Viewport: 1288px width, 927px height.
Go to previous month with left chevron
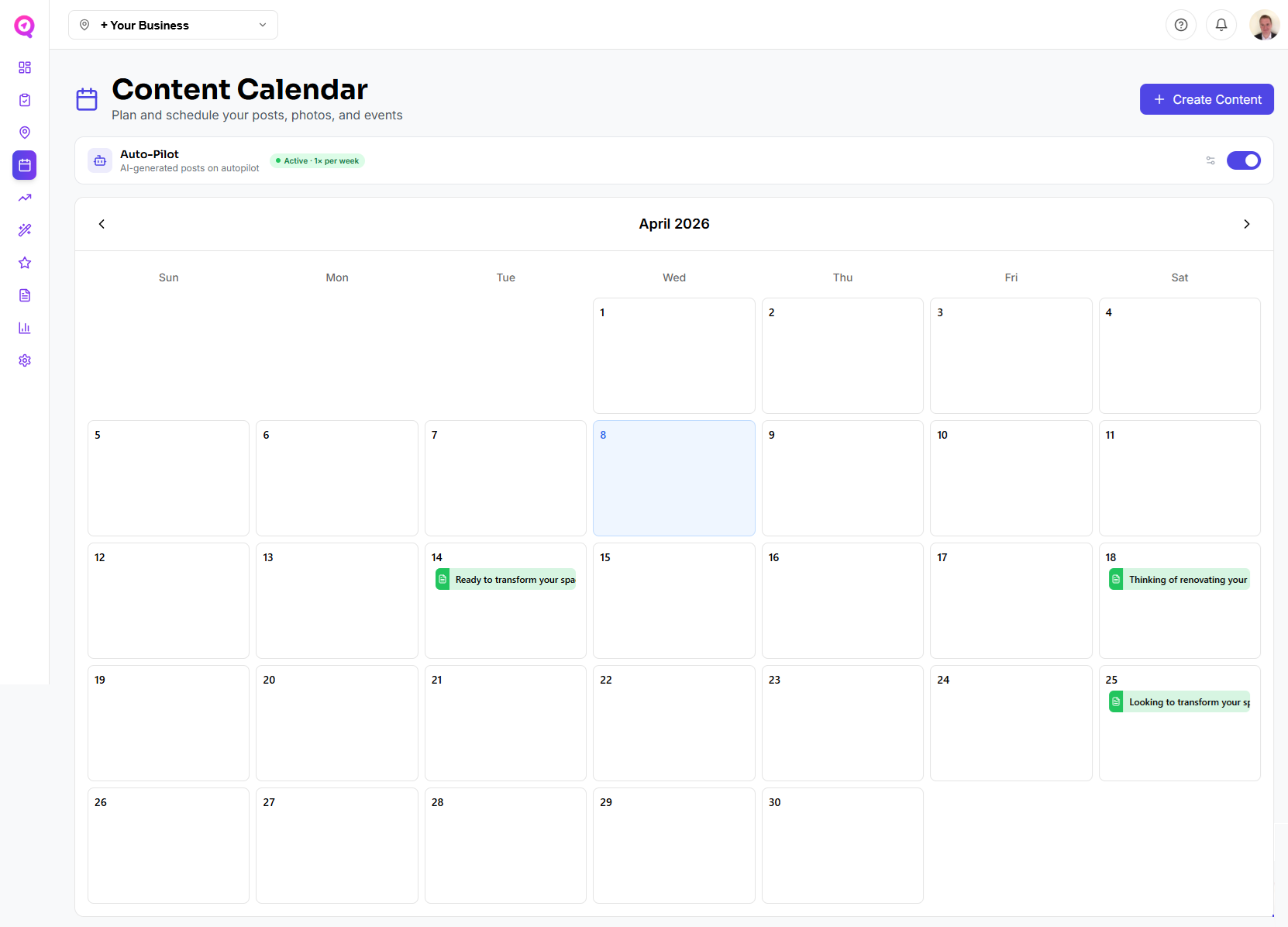click(102, 223)
